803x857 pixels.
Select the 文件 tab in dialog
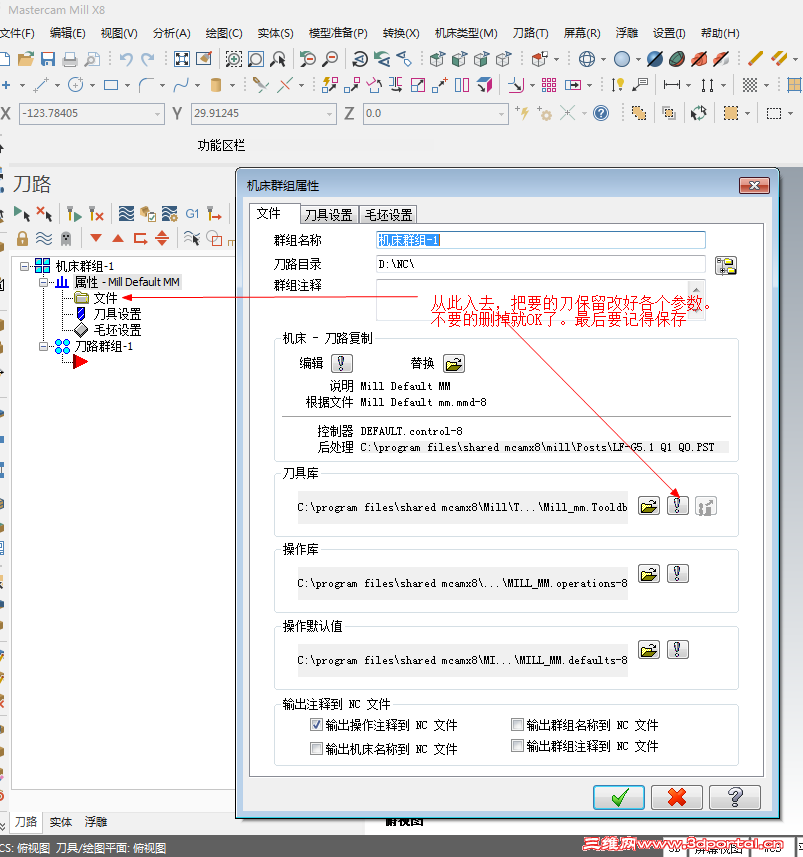click(273, 213)
